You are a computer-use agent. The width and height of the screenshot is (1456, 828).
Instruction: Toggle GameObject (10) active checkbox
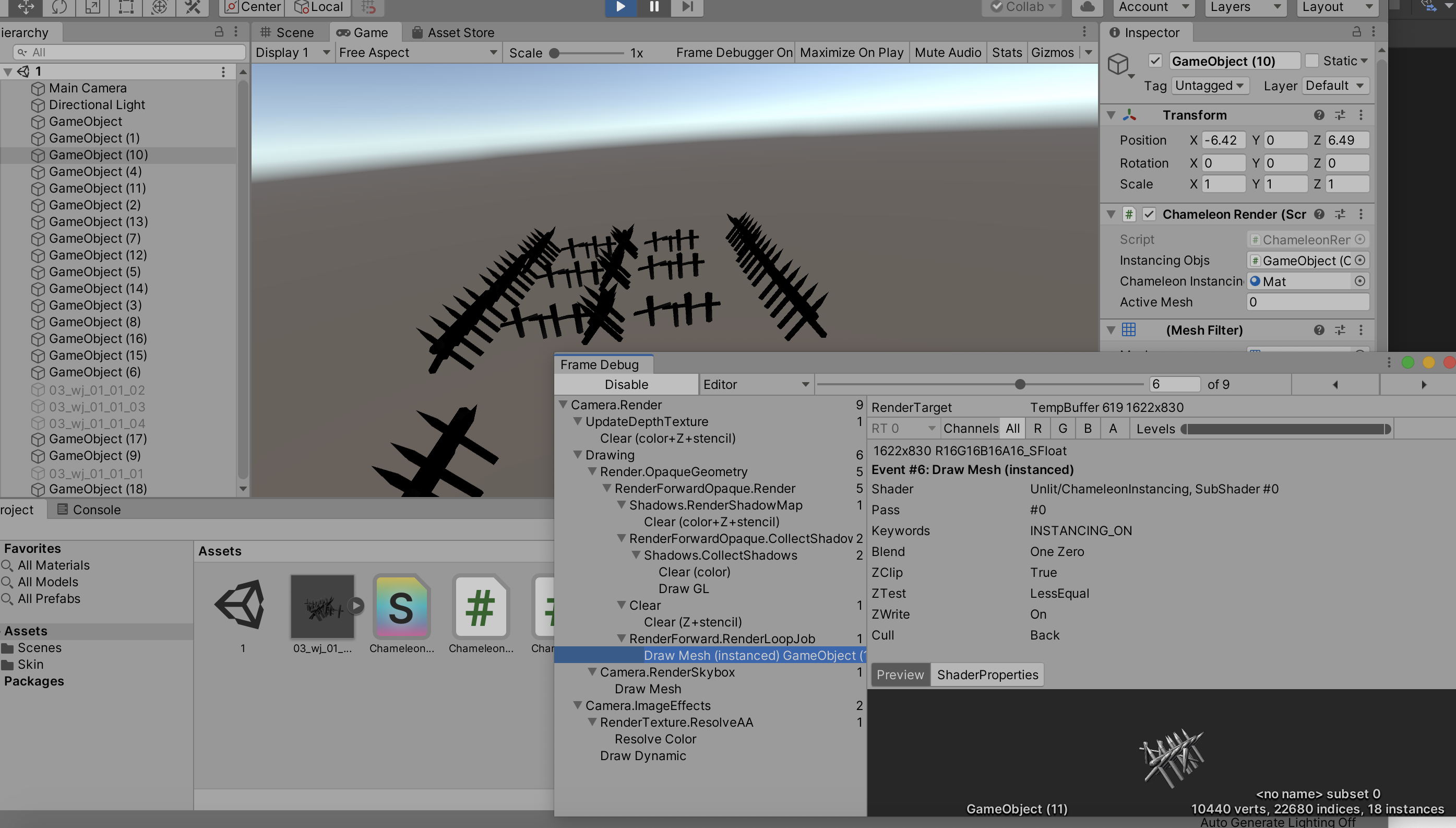(x=1155, y=61)
